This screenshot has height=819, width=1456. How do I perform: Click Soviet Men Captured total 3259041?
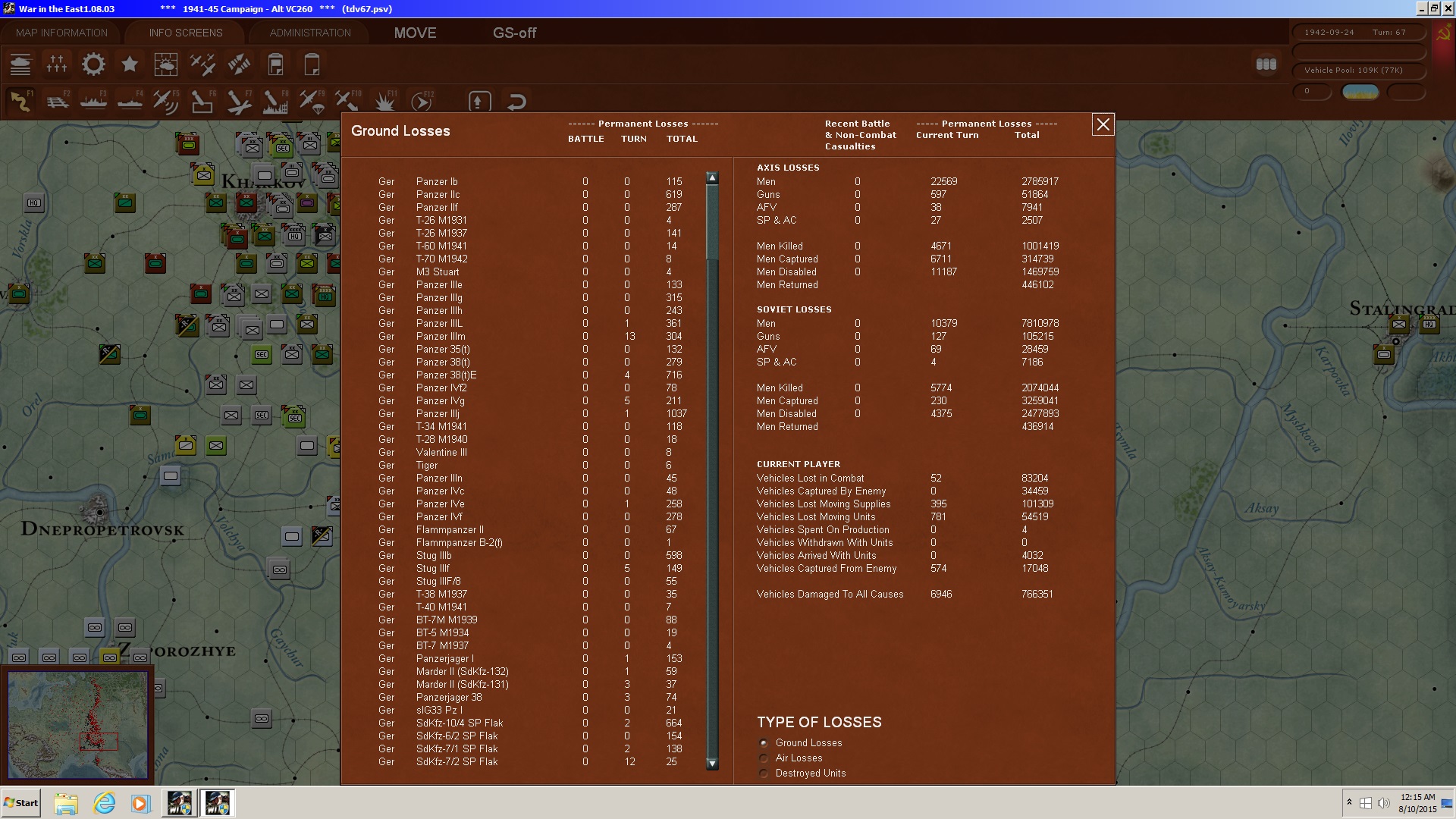[x=1040, y=401]
